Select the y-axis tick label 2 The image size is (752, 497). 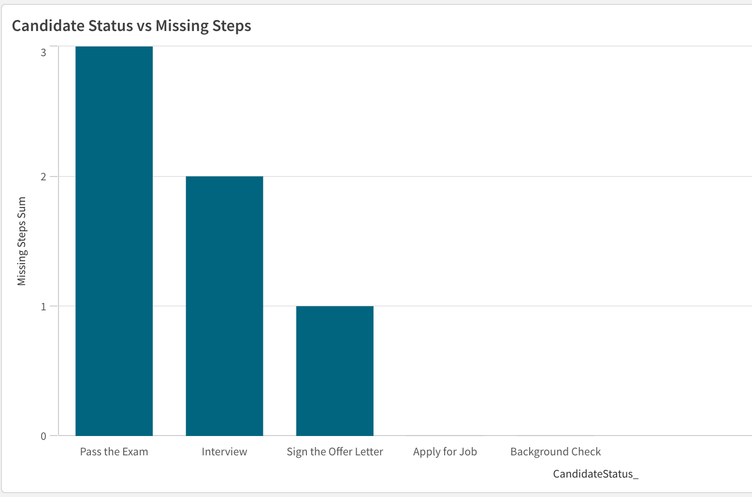tap(44, 177)
